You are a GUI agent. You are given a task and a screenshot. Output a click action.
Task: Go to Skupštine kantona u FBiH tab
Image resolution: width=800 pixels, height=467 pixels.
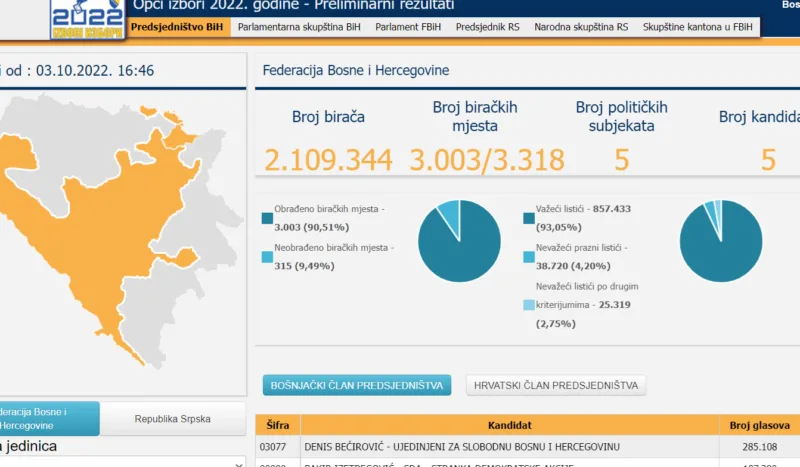[x=697, y=27]
